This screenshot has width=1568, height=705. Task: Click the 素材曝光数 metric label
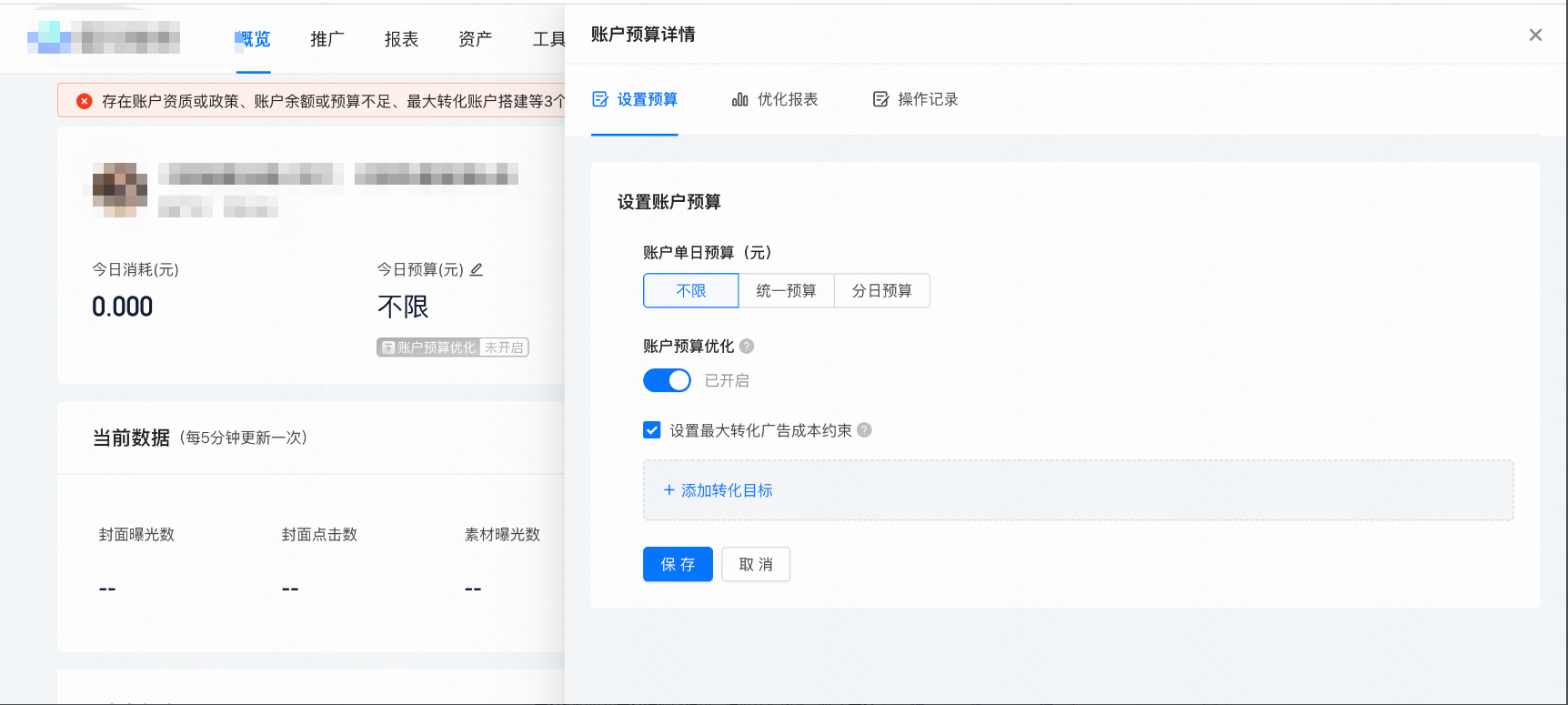click(x=502, y=535)
